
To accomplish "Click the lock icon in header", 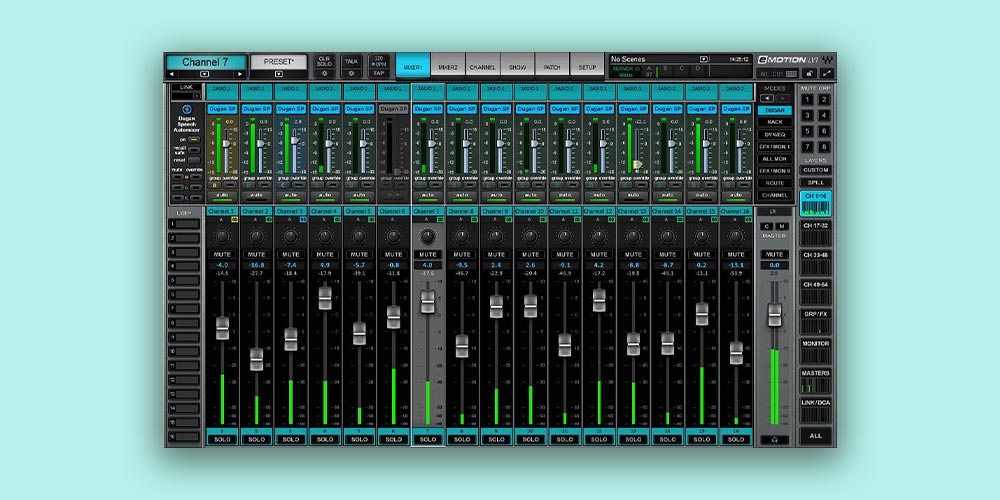I will [811, 73].
